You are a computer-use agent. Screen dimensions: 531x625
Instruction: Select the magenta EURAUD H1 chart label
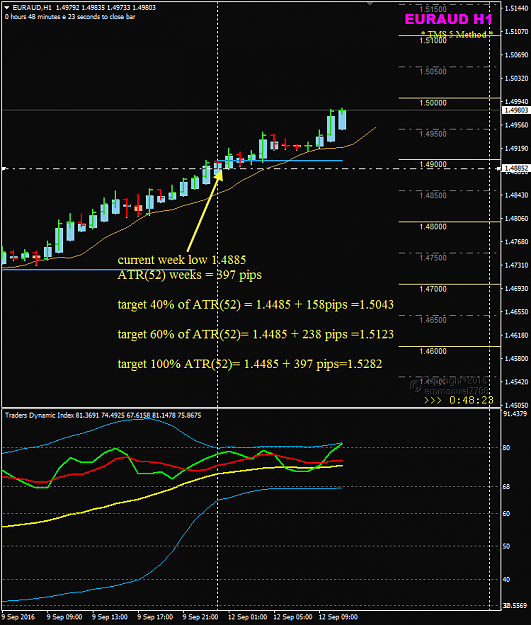(448, 19)
